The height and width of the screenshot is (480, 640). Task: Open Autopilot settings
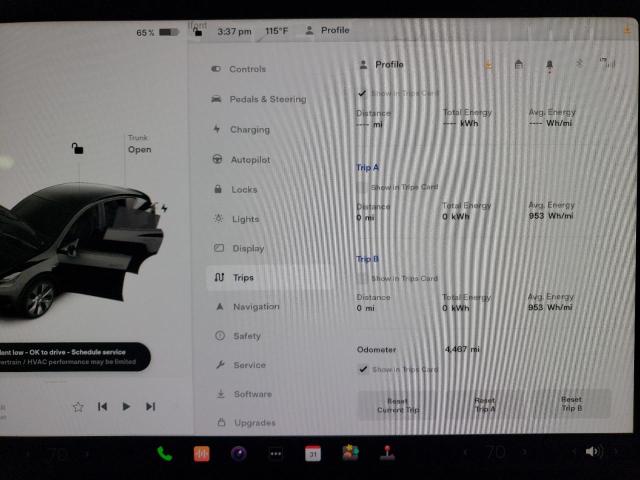coord(242,160)
